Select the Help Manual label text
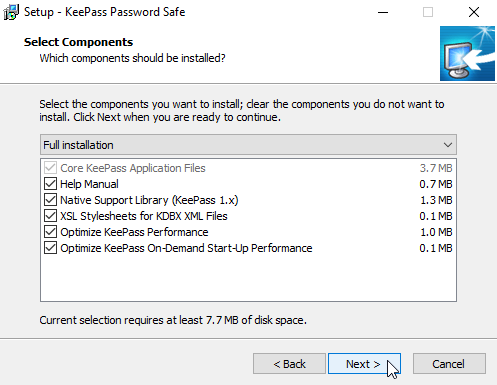Screen dimensions: 497x385 click(89, 184)
